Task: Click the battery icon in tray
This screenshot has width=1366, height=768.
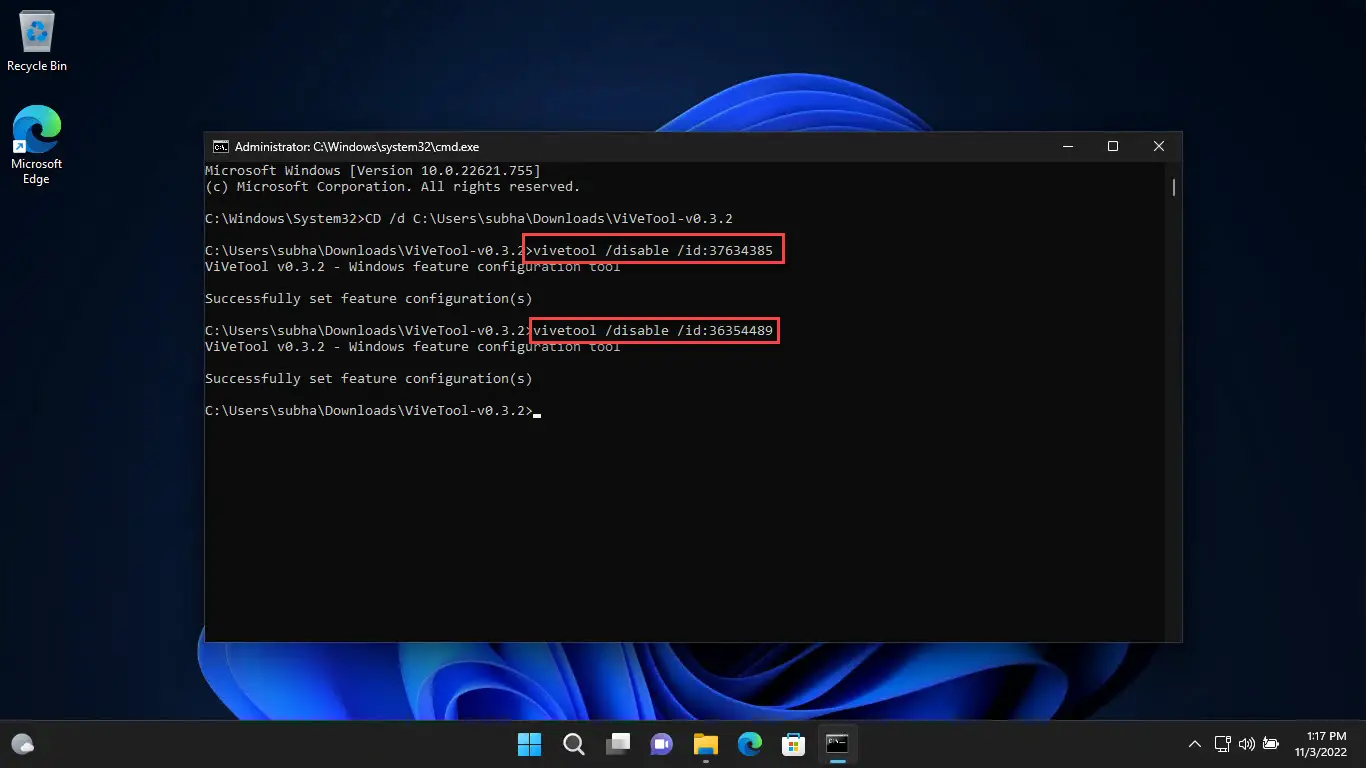Action: point(1271,744)
